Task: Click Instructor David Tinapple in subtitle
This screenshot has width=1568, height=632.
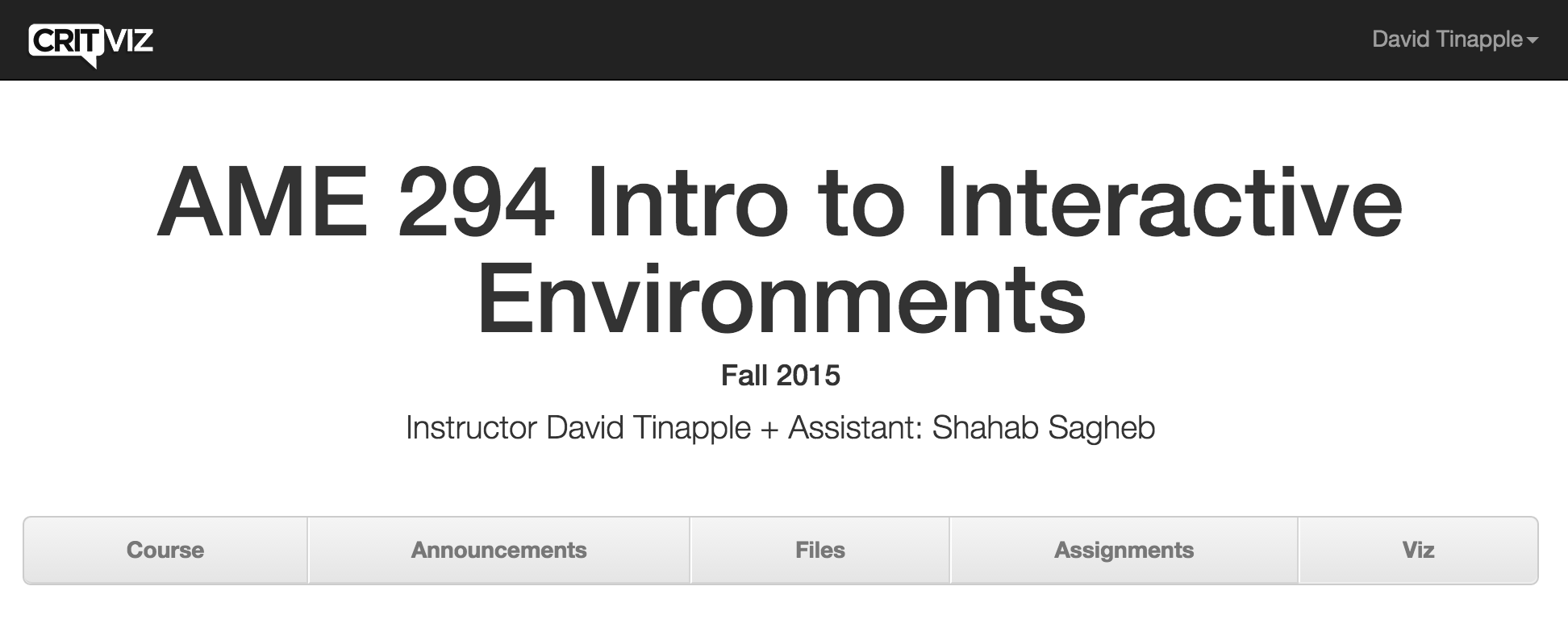Action: coord(578,427)
